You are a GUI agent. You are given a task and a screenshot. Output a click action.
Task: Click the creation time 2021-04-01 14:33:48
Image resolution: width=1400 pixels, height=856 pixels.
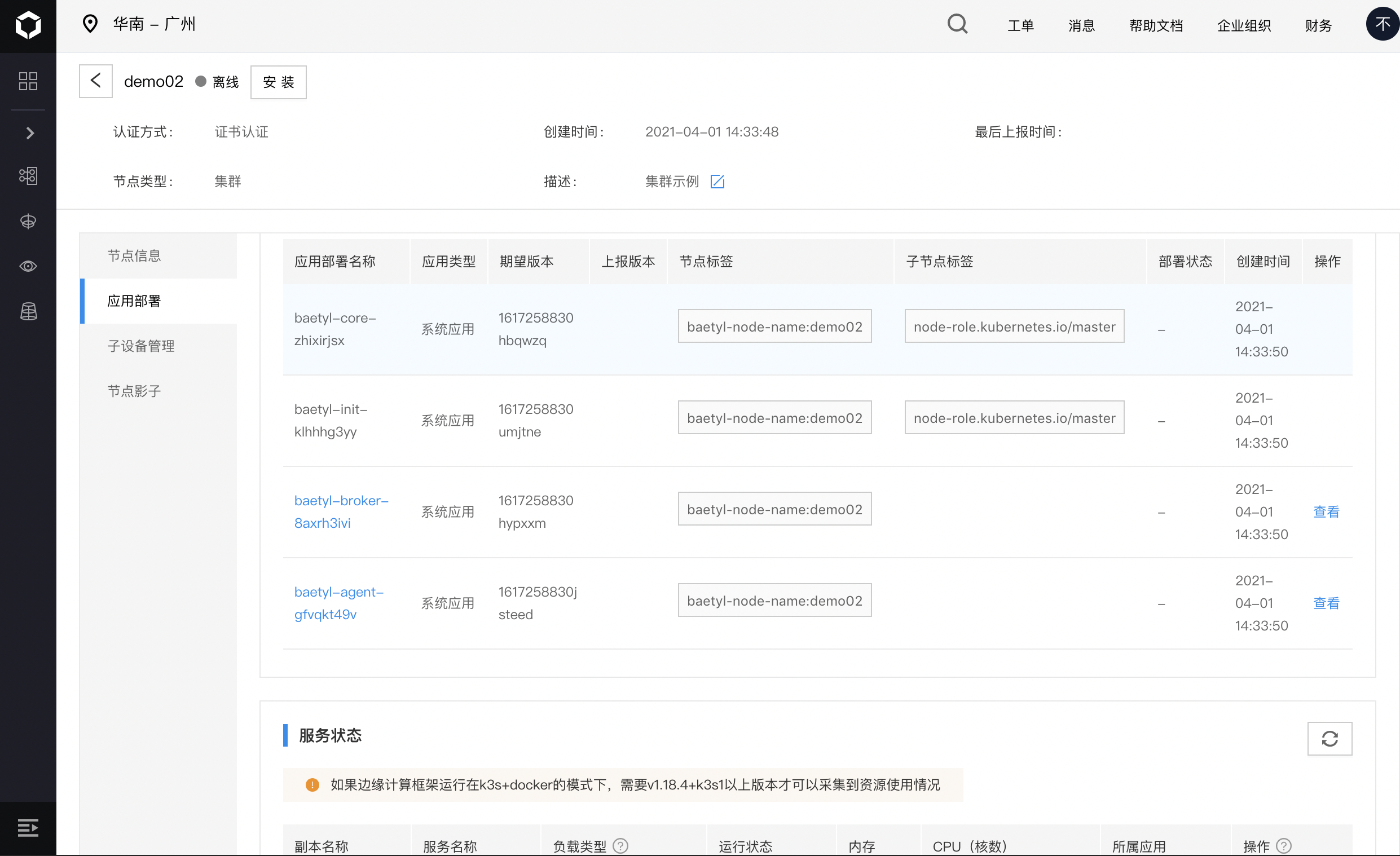711,132
